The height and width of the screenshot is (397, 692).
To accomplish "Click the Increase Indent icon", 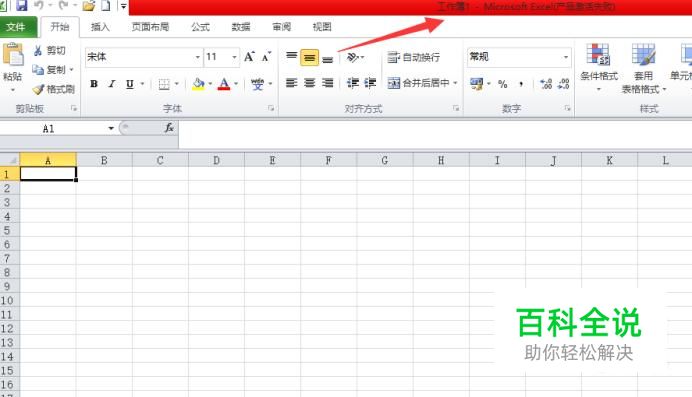I will tap(370, 83).
